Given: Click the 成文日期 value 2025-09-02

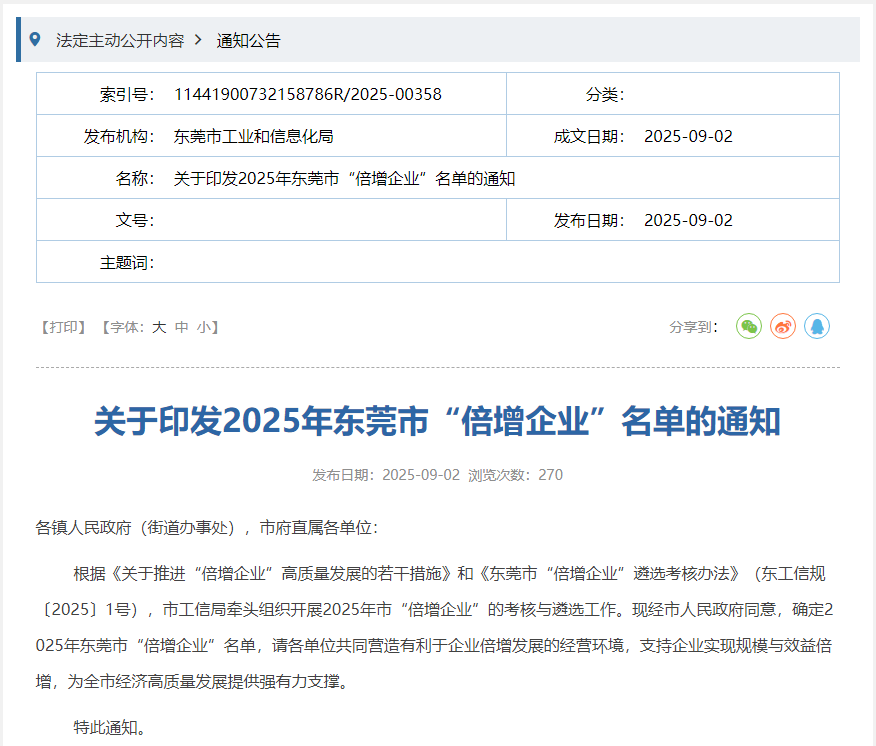Looking at the screenshot, I should [x=688, y=136].
